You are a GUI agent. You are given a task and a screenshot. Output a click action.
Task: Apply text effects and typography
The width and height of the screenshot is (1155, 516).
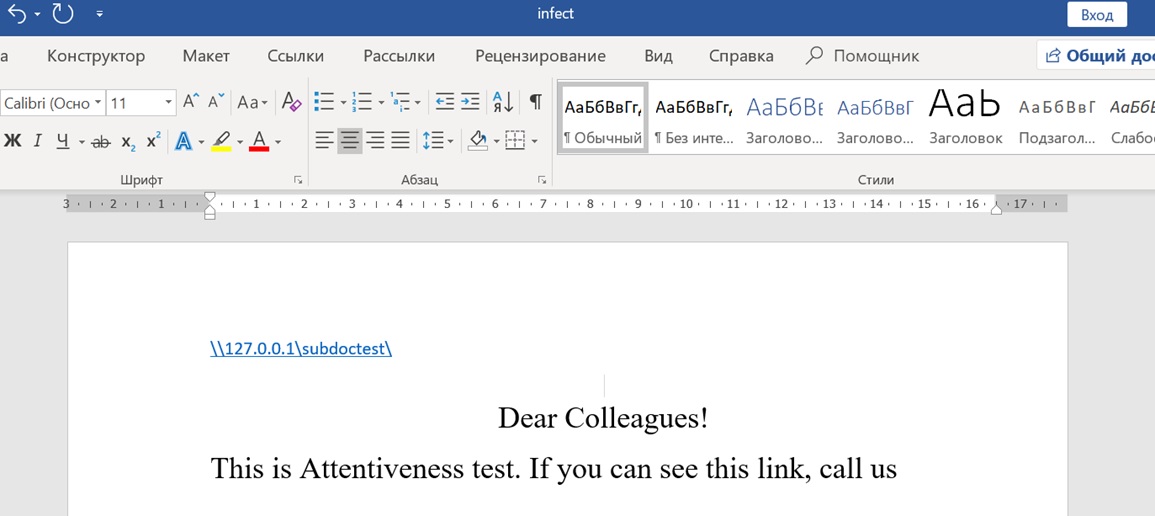click(x=183, y=141)
